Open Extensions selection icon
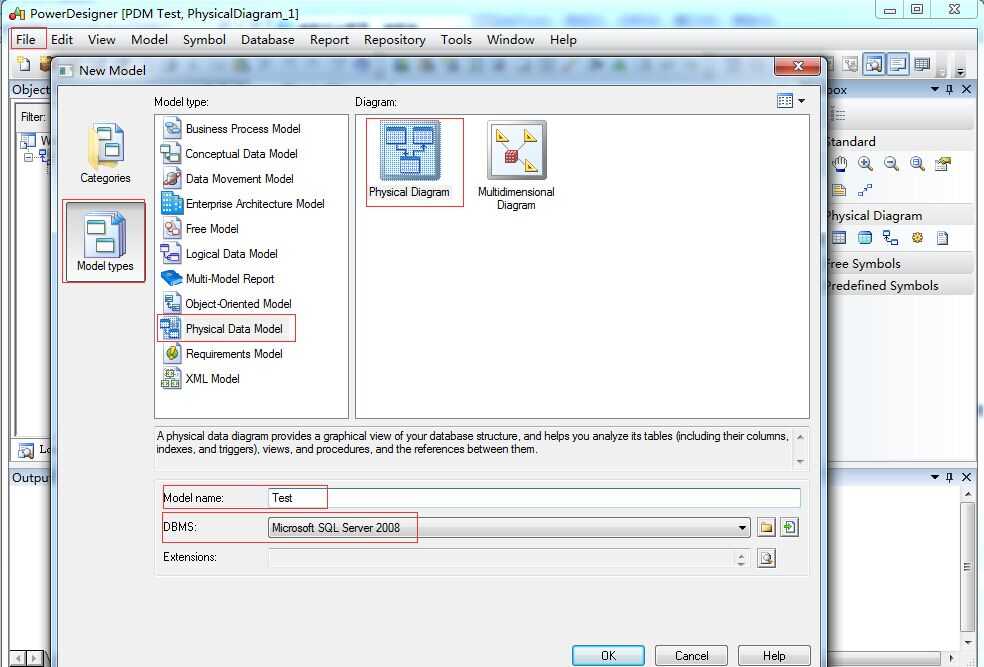Viewport: 984px width, 667px height. pyautogui.click(x=766, y=558)
